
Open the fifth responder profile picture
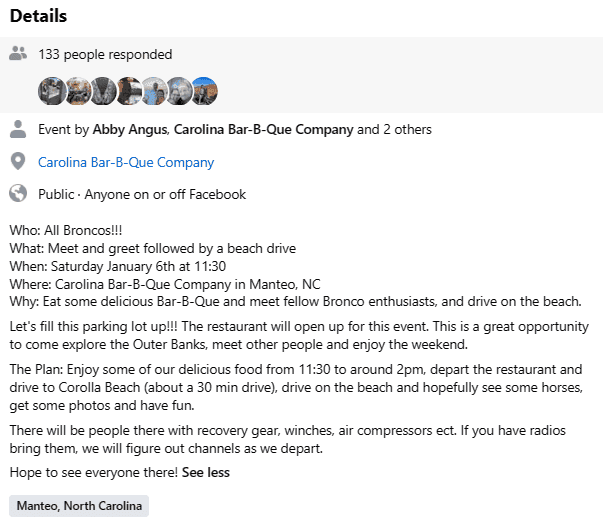(155, 91)
